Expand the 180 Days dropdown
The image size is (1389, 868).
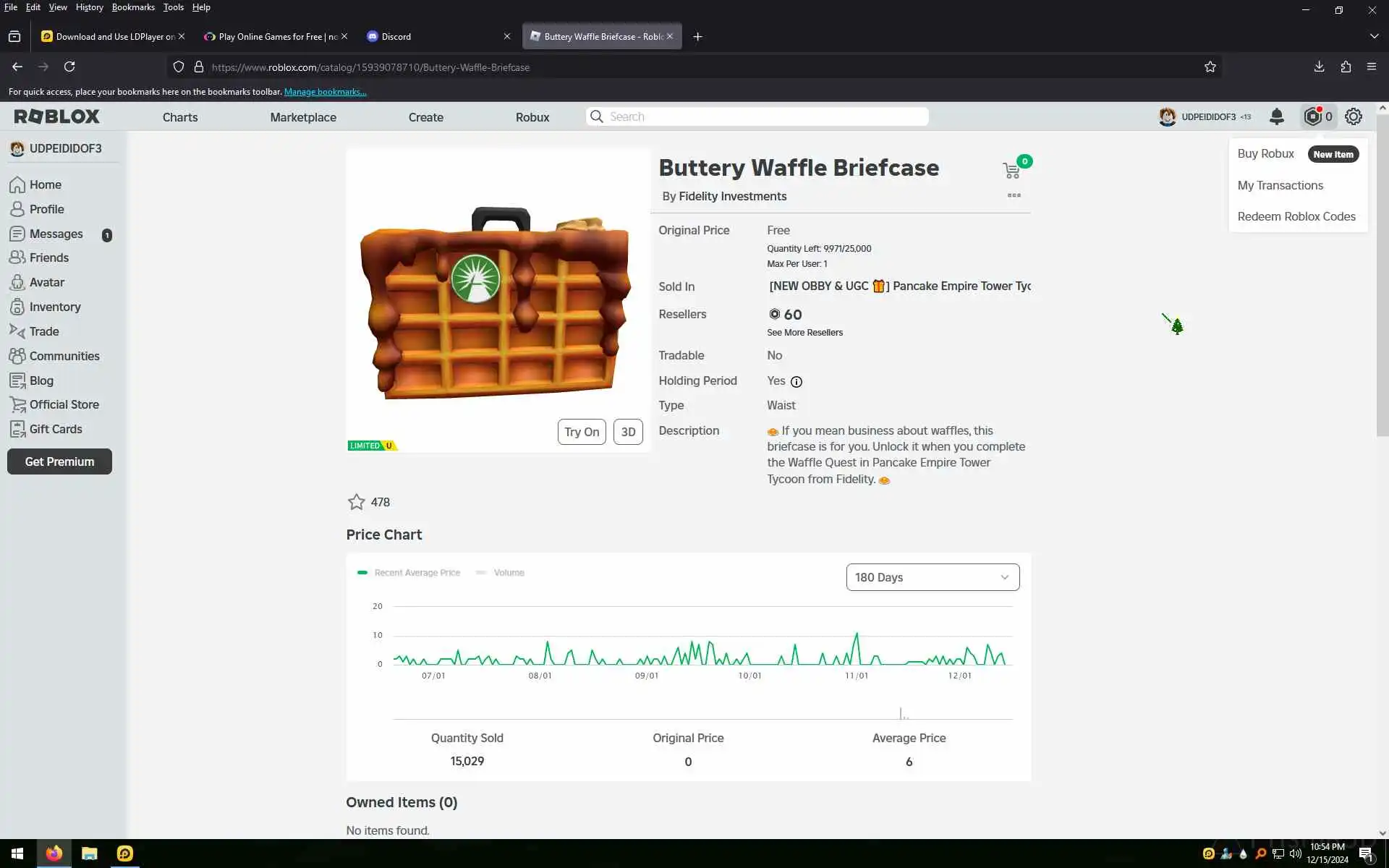pyautogui.click(x=933, y=577)
